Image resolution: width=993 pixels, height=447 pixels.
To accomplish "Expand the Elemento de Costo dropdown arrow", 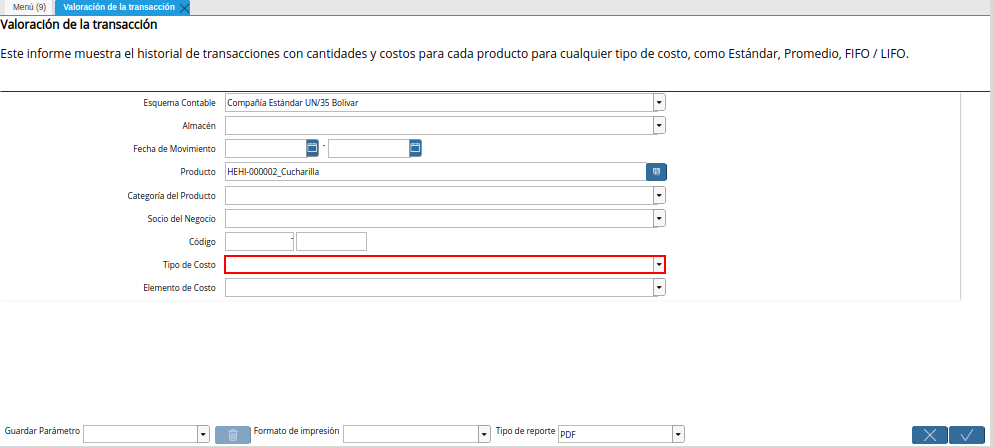I will point(659,287).
